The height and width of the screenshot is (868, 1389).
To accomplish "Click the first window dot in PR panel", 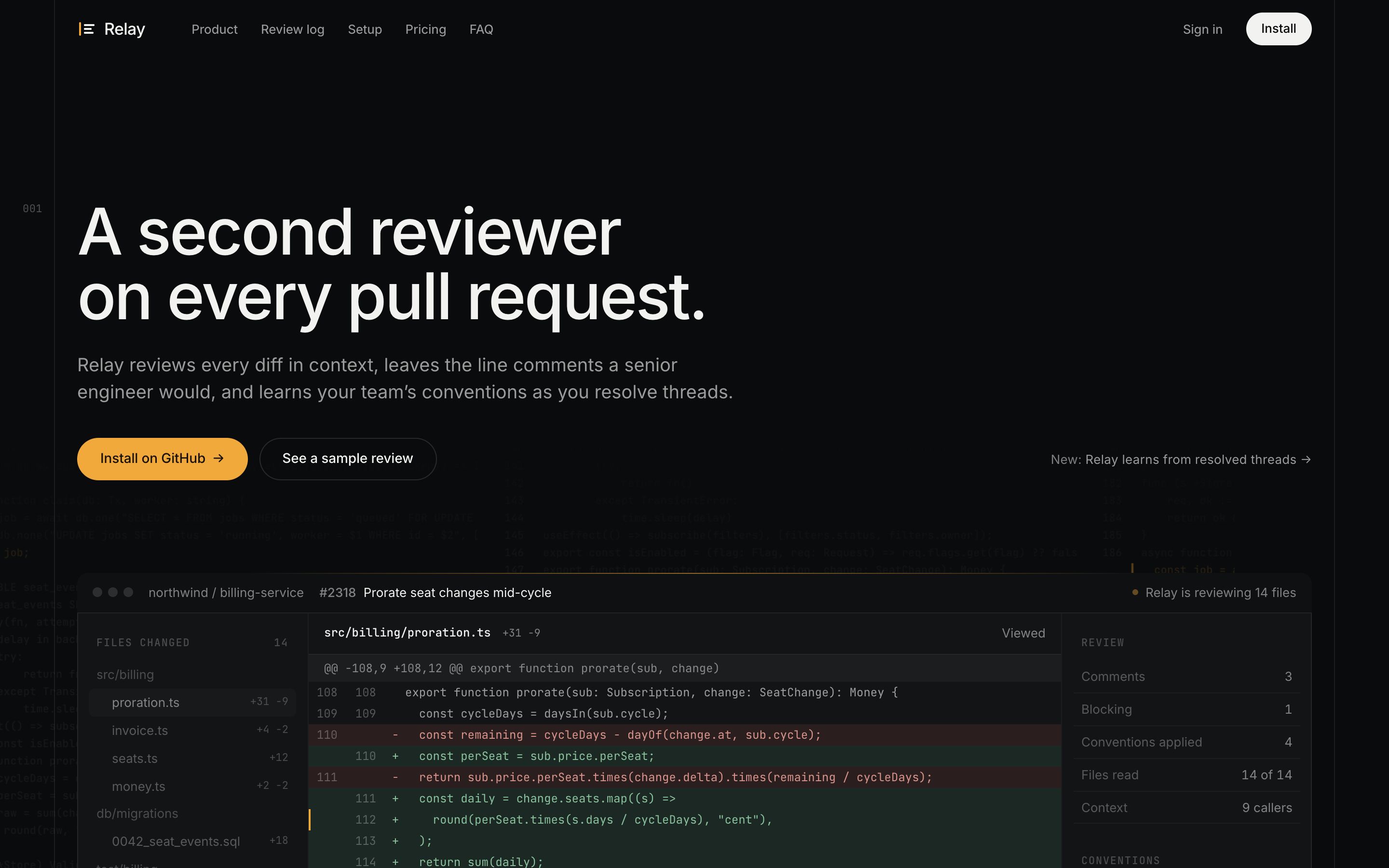I will (x=97, y=592).
